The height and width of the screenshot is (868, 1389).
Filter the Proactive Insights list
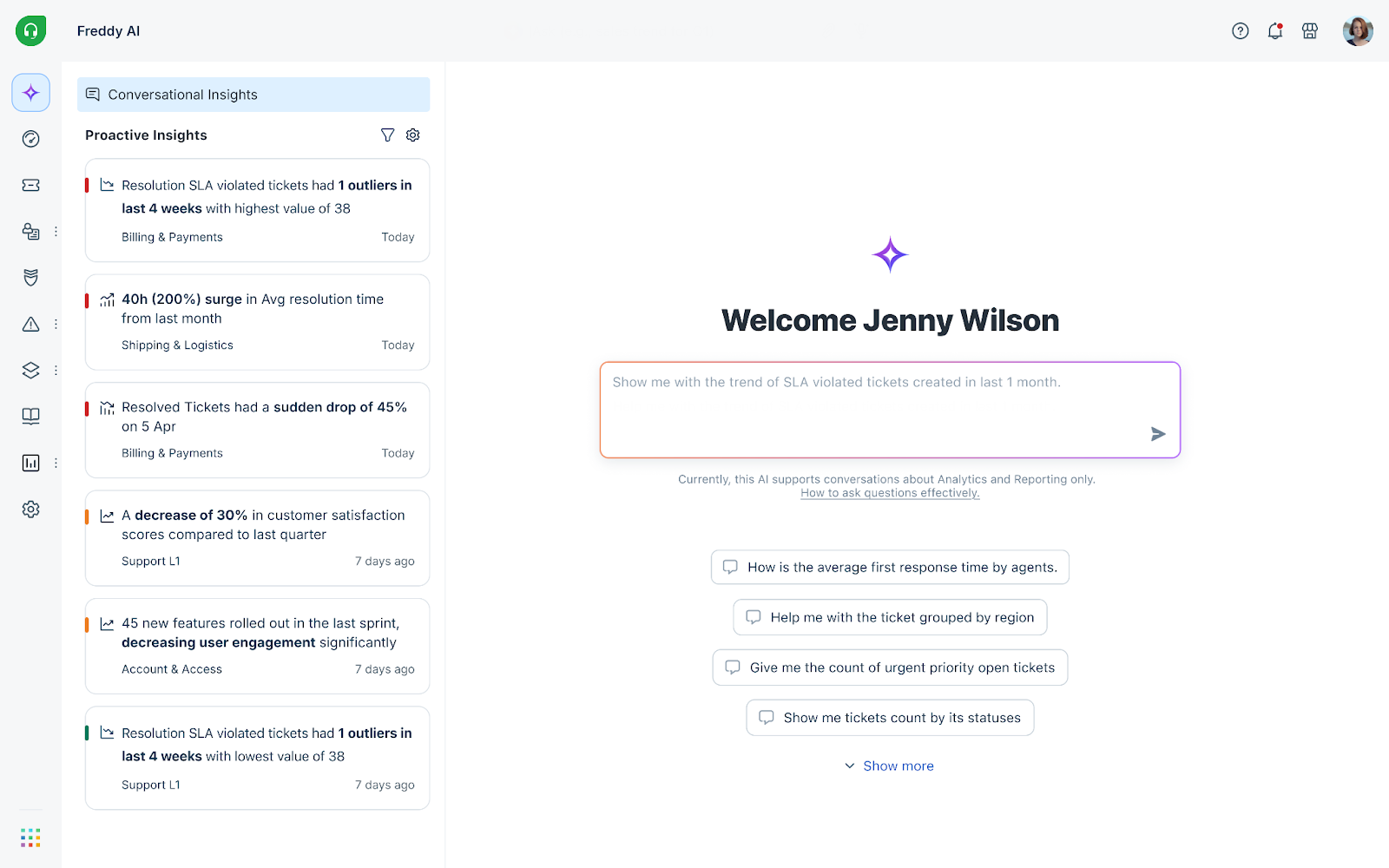pos(388,135)
